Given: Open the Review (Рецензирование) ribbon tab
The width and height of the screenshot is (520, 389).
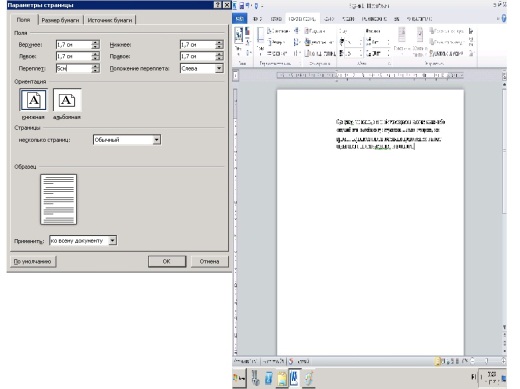Looking at the screenshot, I should [x=374, y=19].
